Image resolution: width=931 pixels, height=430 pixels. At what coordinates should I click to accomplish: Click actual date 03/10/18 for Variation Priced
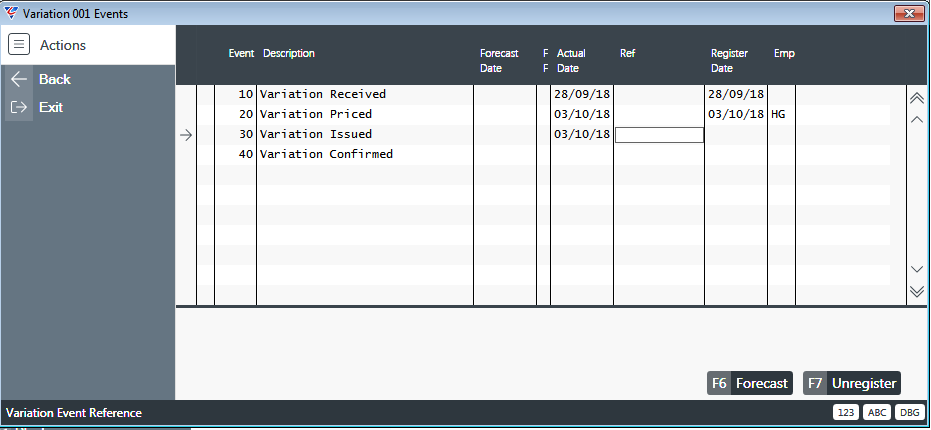point(582,114)
